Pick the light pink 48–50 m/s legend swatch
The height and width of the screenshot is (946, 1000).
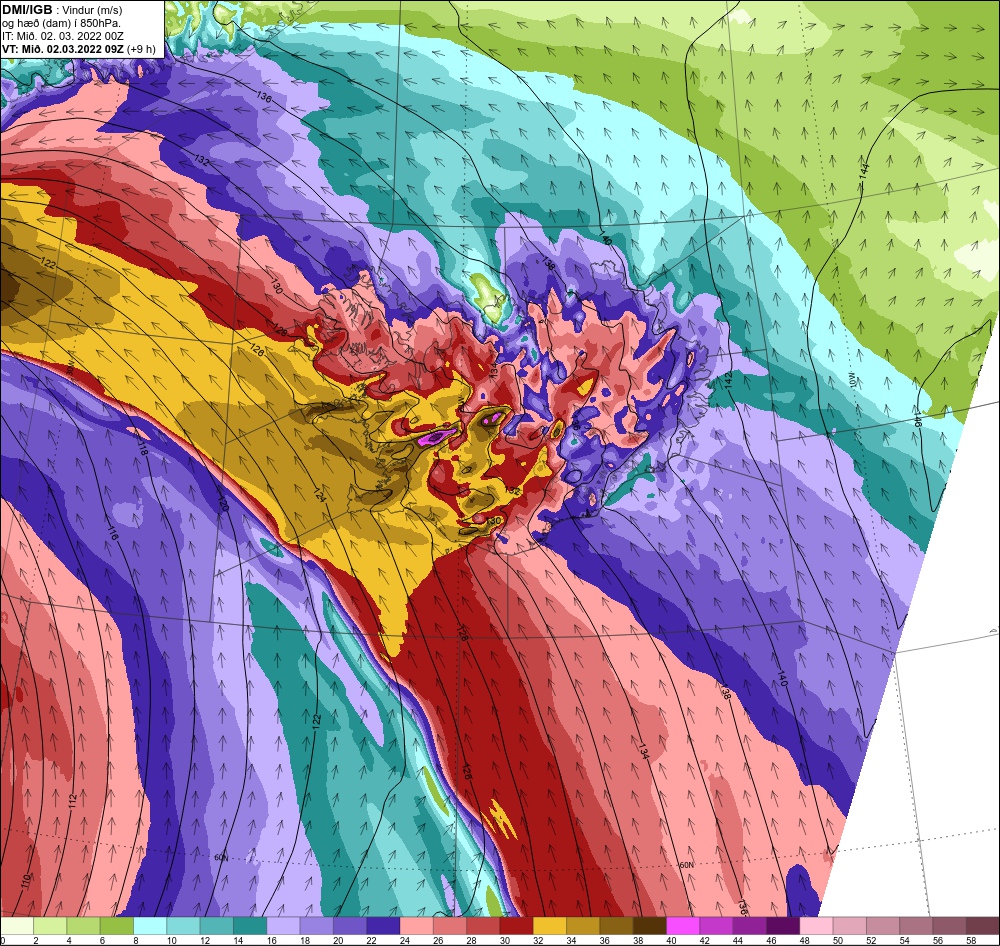816,926
